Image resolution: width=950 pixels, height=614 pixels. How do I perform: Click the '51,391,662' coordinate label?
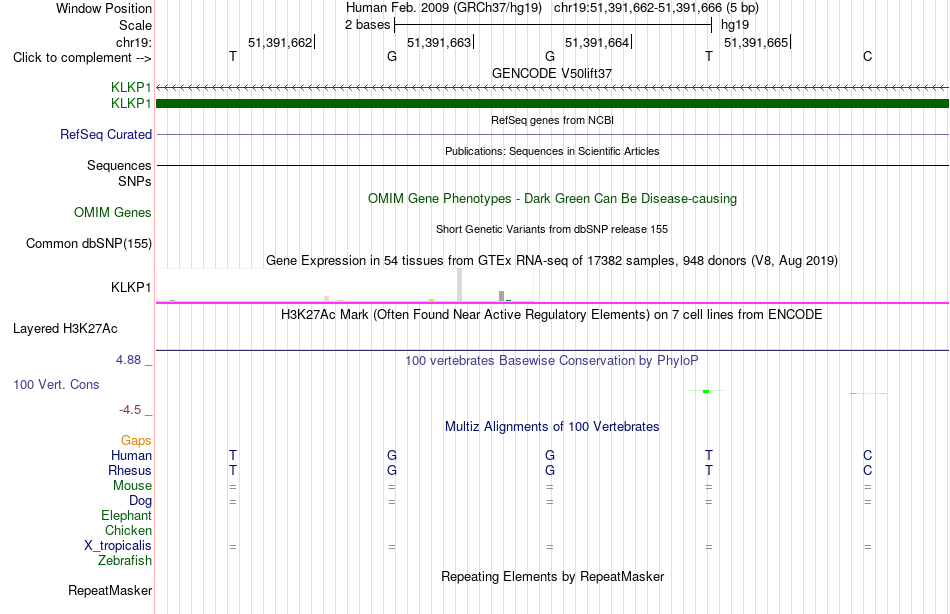click(280, 42)
